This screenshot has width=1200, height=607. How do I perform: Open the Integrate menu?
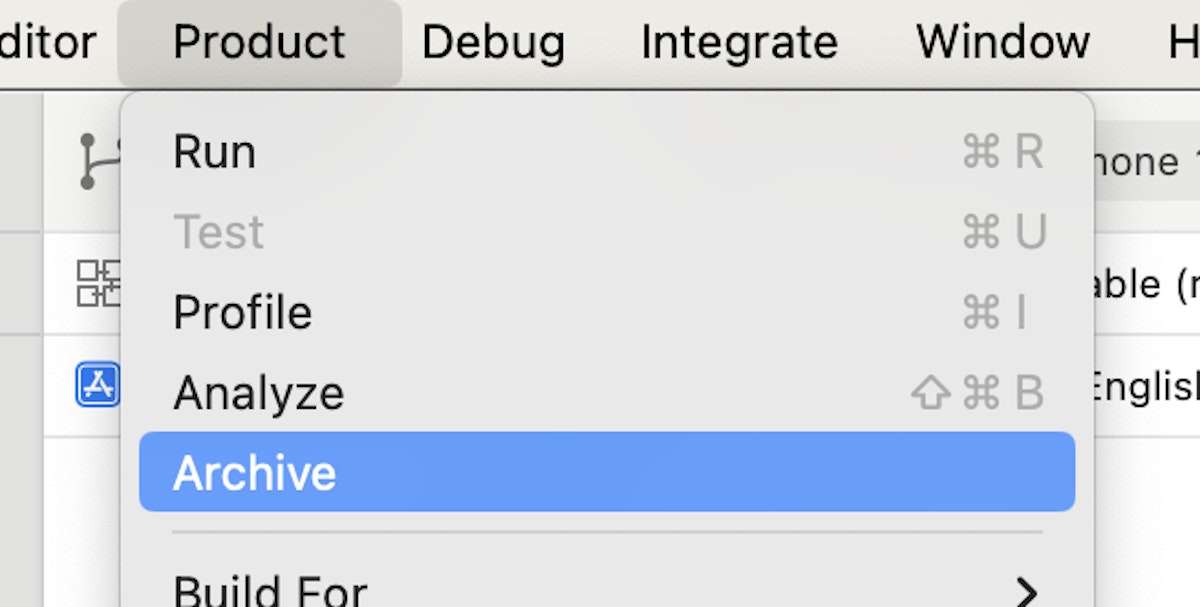coord(739,43)
